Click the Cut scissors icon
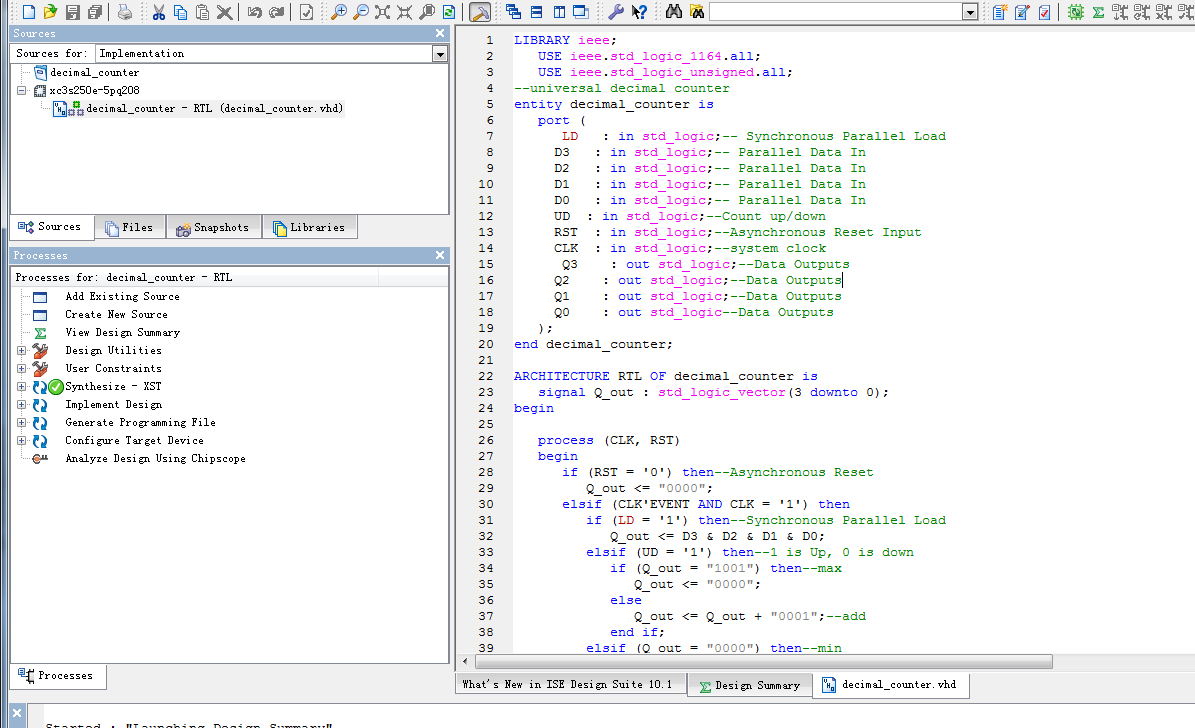This screenshot has width=1195, height=728. pyautogui.click(x=158, y=12)
